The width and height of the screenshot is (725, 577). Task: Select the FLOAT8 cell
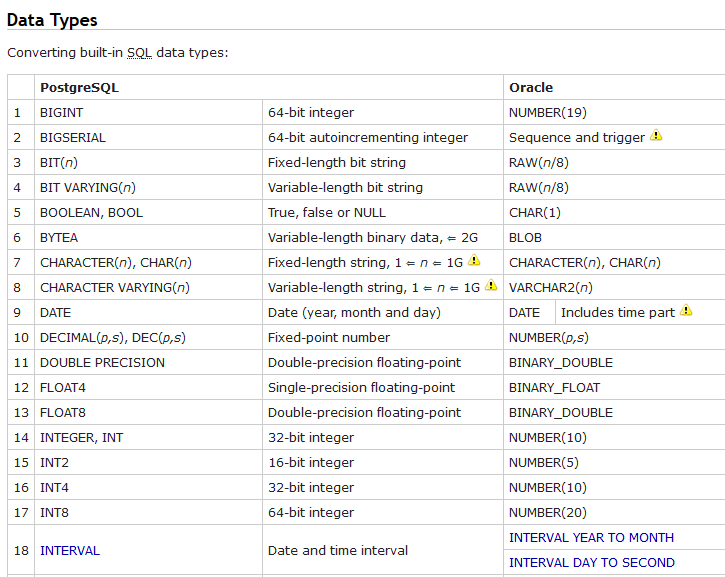click(148, 412)
